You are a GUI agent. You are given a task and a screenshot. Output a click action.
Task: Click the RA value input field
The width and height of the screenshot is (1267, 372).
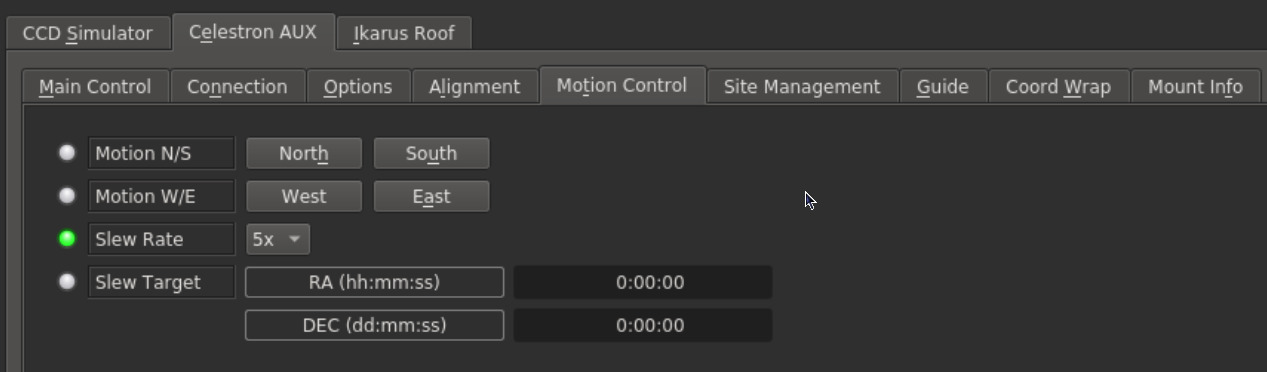click(x=643, y=282)
